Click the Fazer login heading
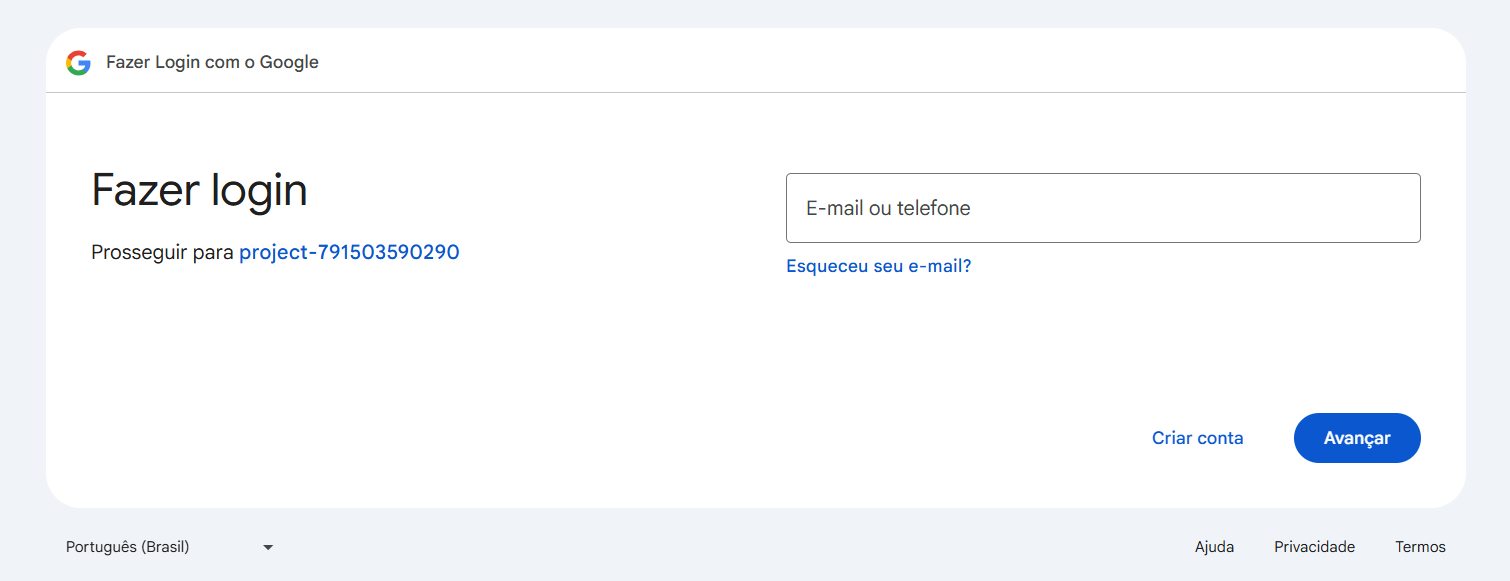This screenshot has width=1510, height=581. coord(199,190)
